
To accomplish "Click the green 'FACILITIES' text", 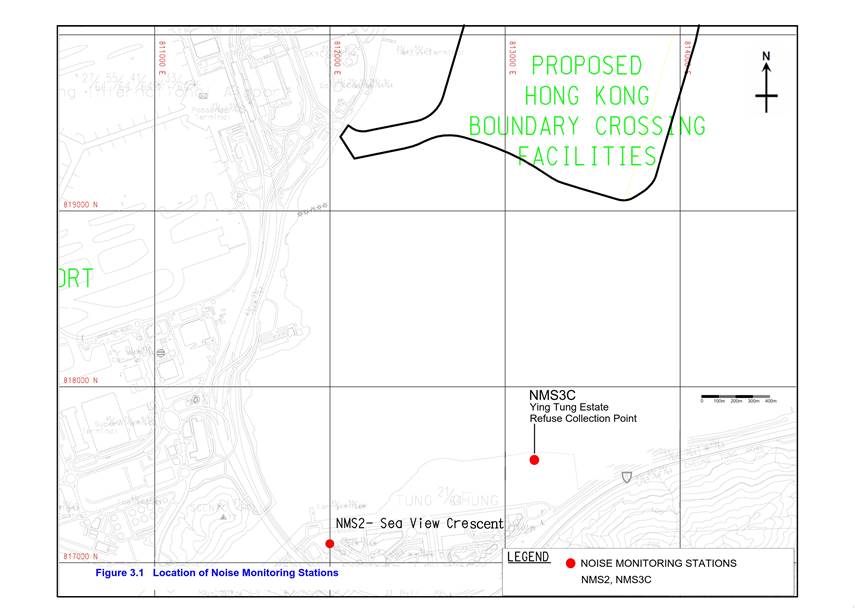I will coord(587,156).
